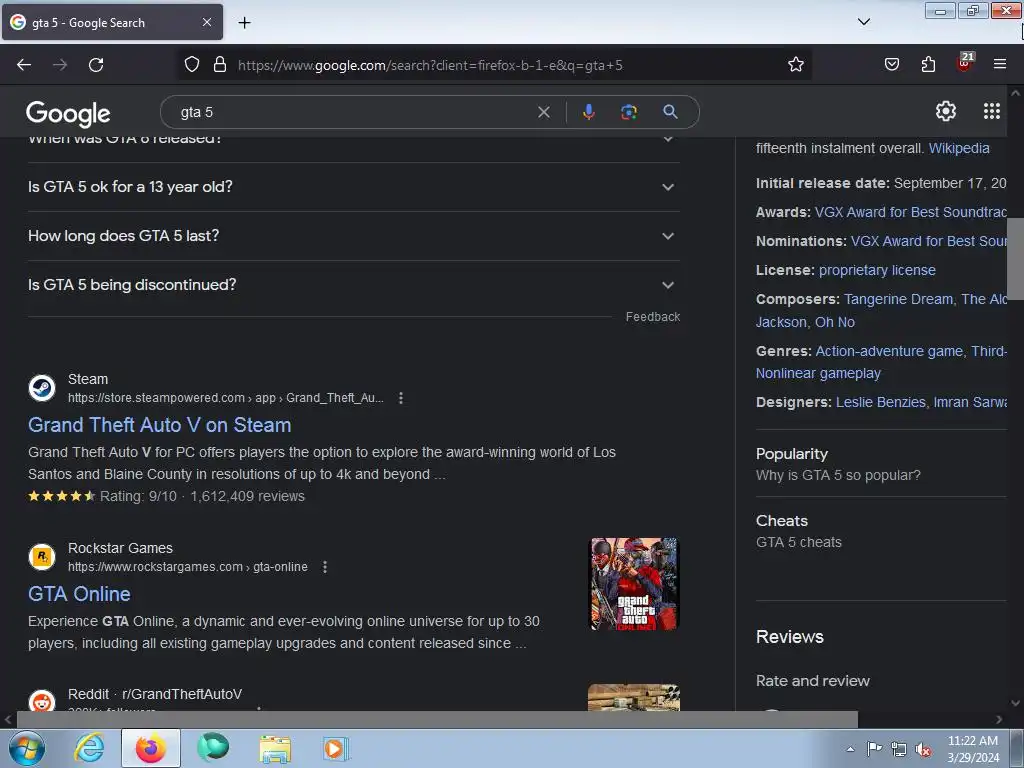Expand 'Is GTA 5 ok for a 13 year old?'
The image size is (1024, 768).
(353, 187)
